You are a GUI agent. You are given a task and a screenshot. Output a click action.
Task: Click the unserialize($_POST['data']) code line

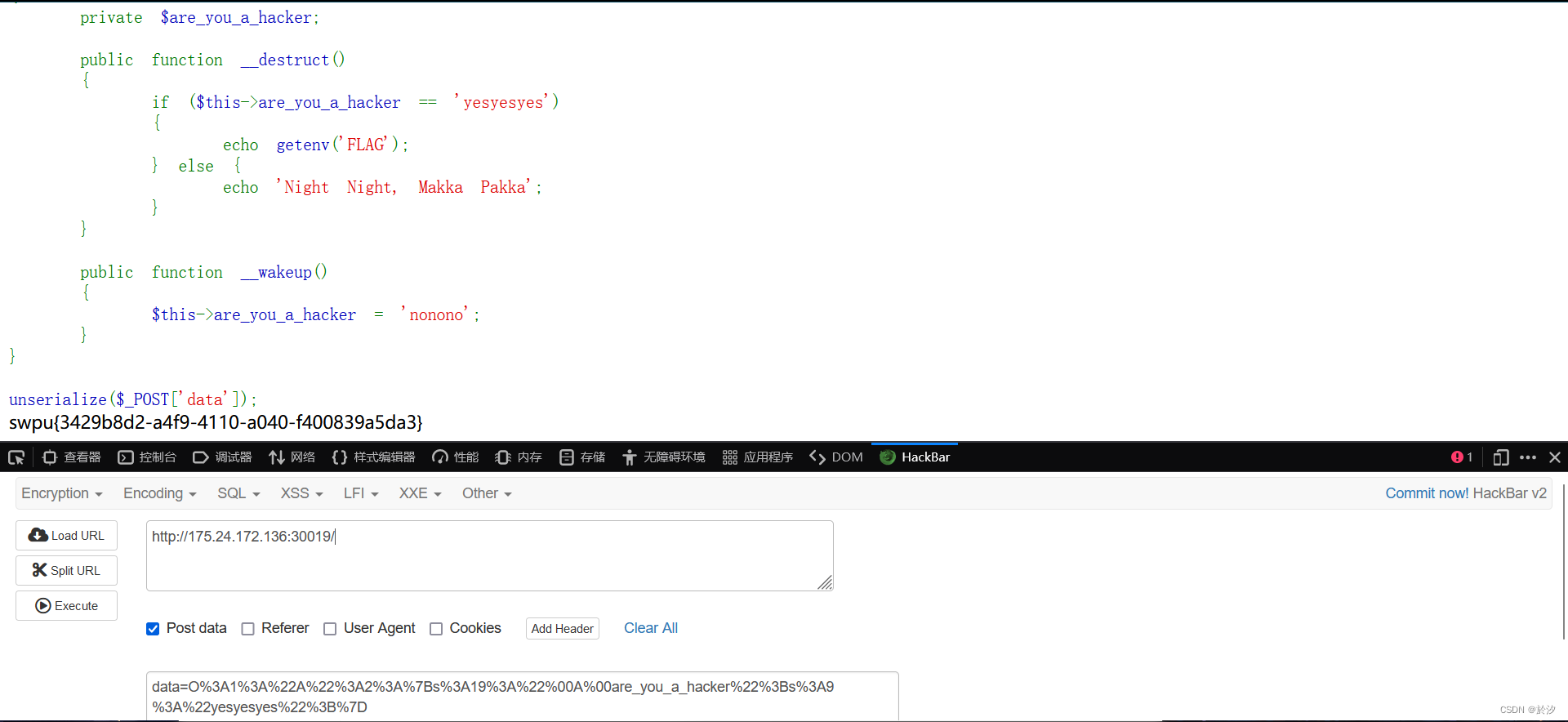133,399
